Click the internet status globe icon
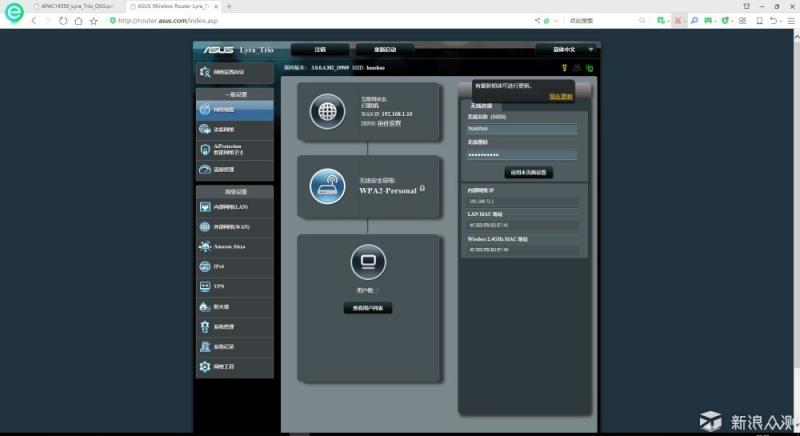Screen dimensions: 800x436 (x=327, y=111)
